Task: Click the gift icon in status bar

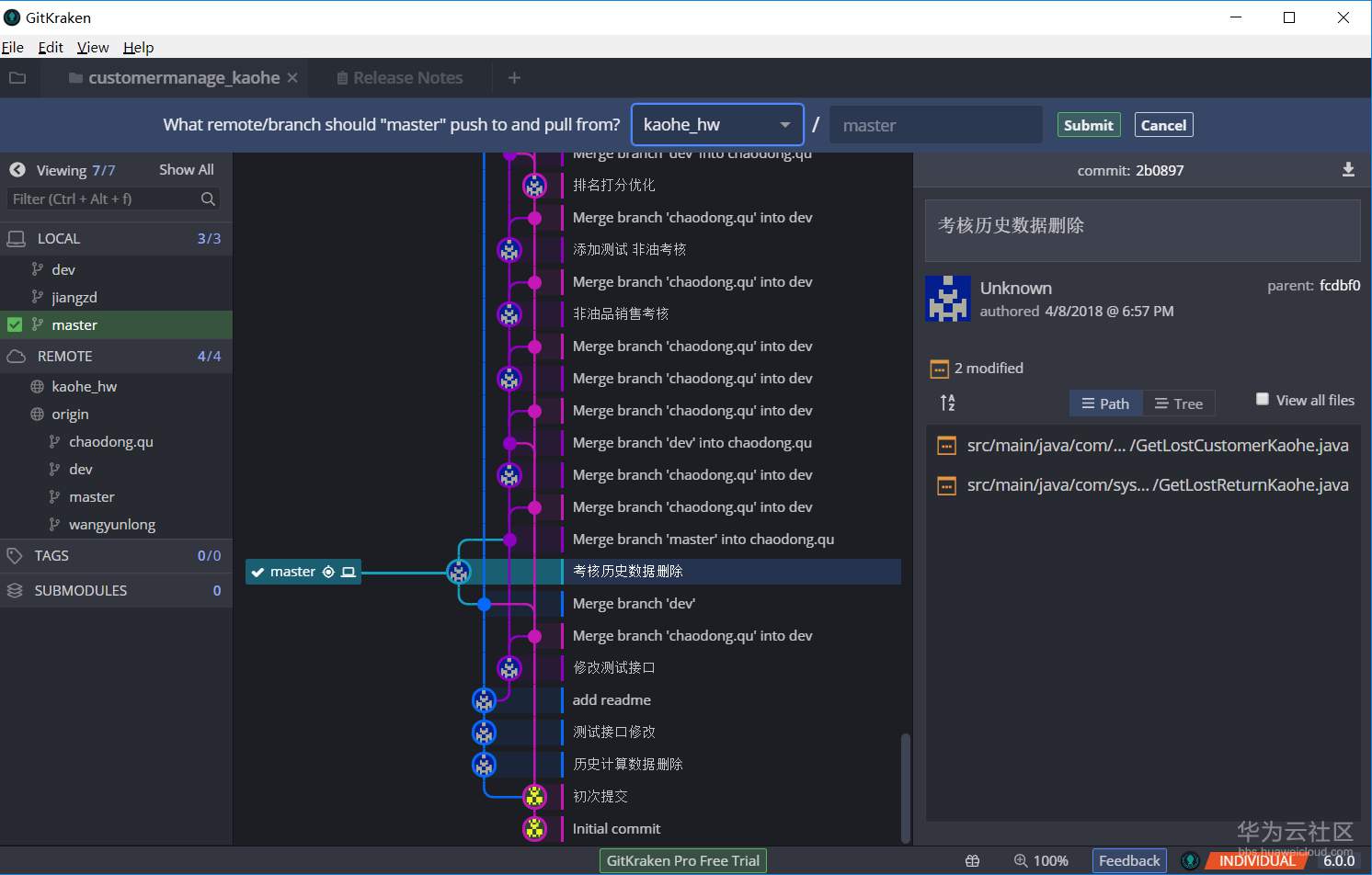Action: [972, 861]
